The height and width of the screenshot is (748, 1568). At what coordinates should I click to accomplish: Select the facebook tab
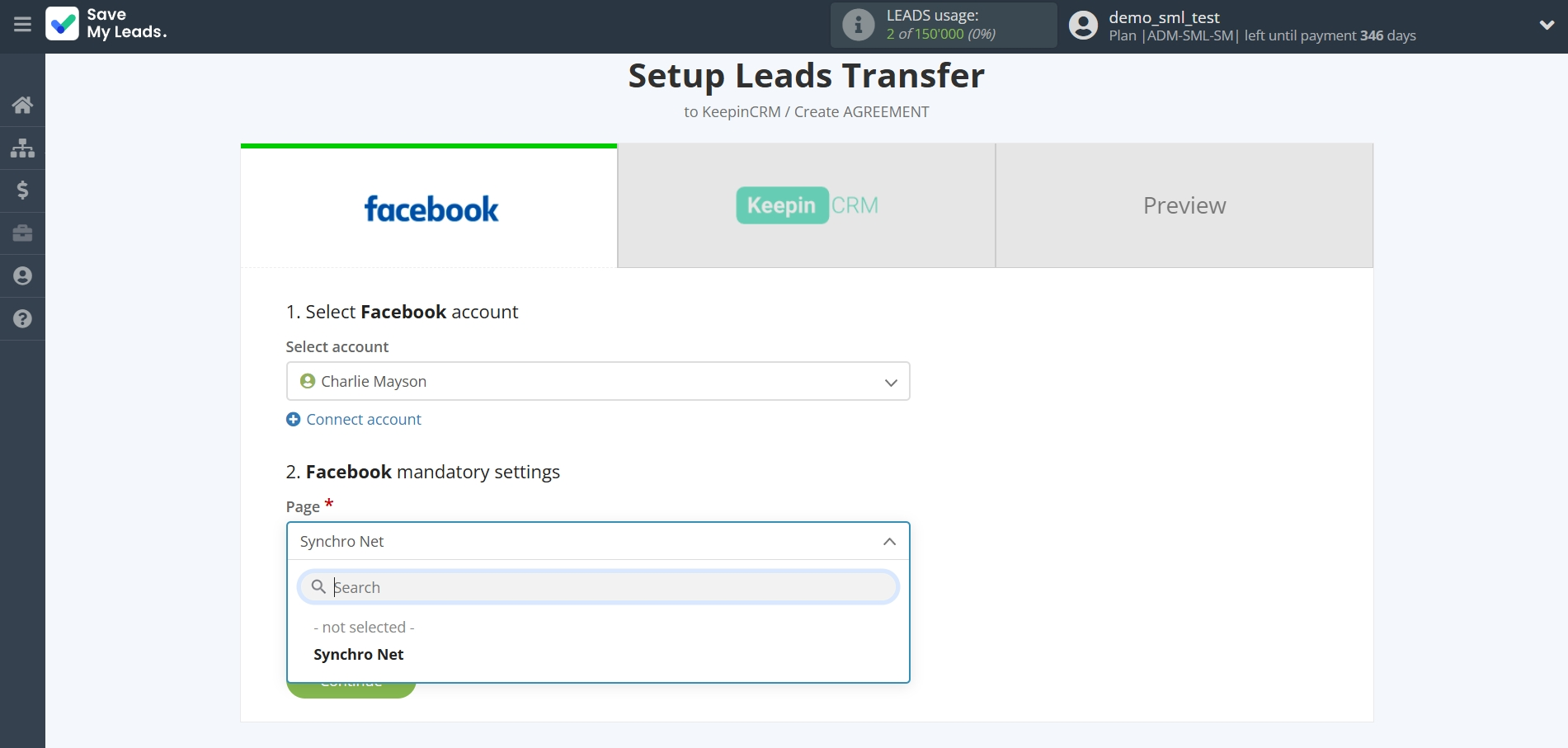(x=429, y=208)
